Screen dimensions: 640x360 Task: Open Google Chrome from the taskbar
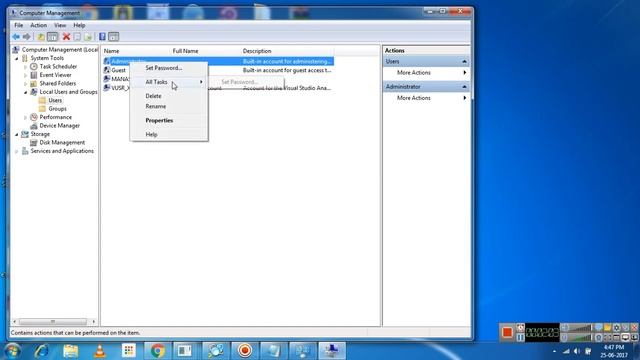click(x=158, y=351)
